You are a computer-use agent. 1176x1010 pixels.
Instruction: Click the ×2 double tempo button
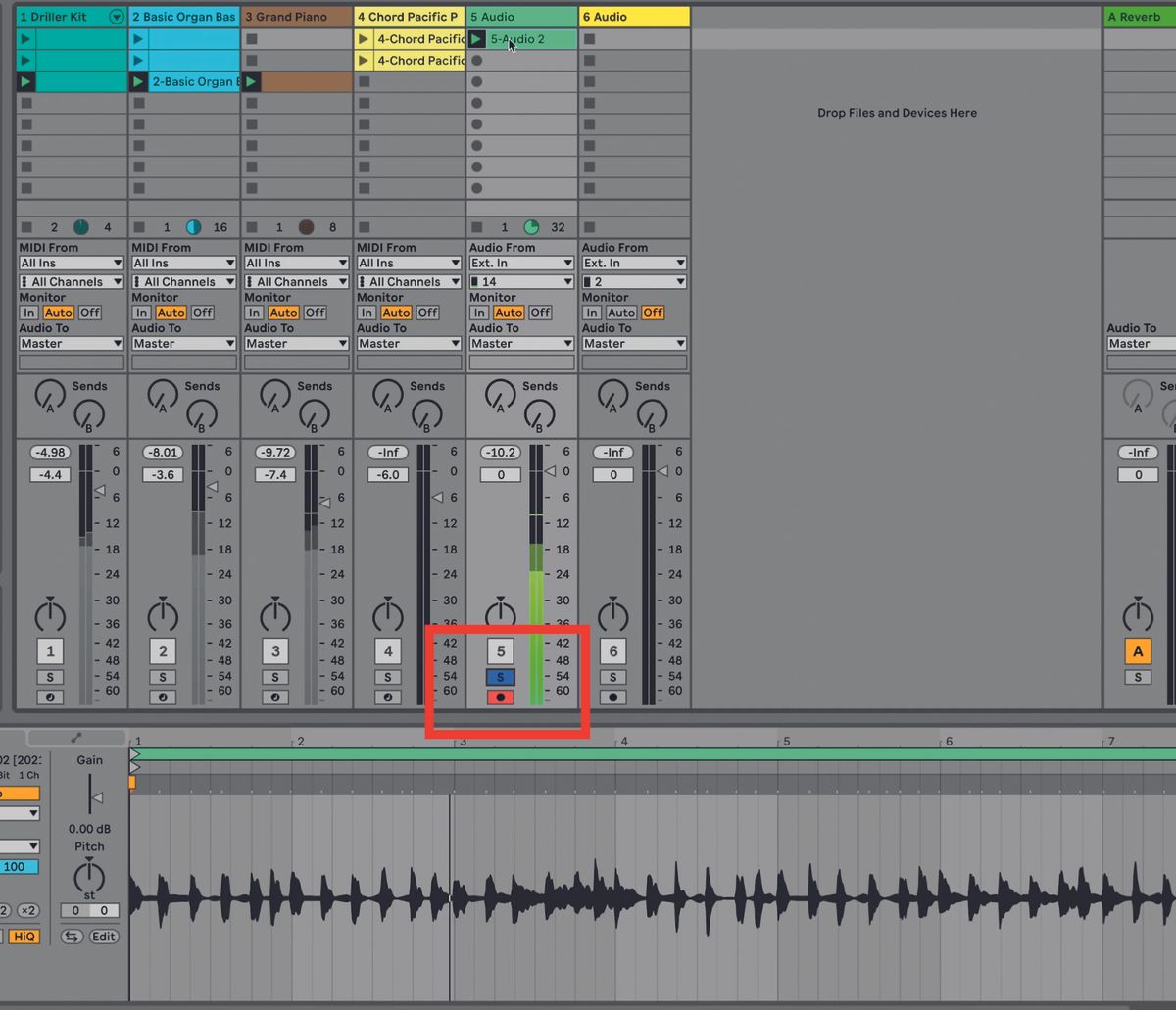tap(28, 910)
